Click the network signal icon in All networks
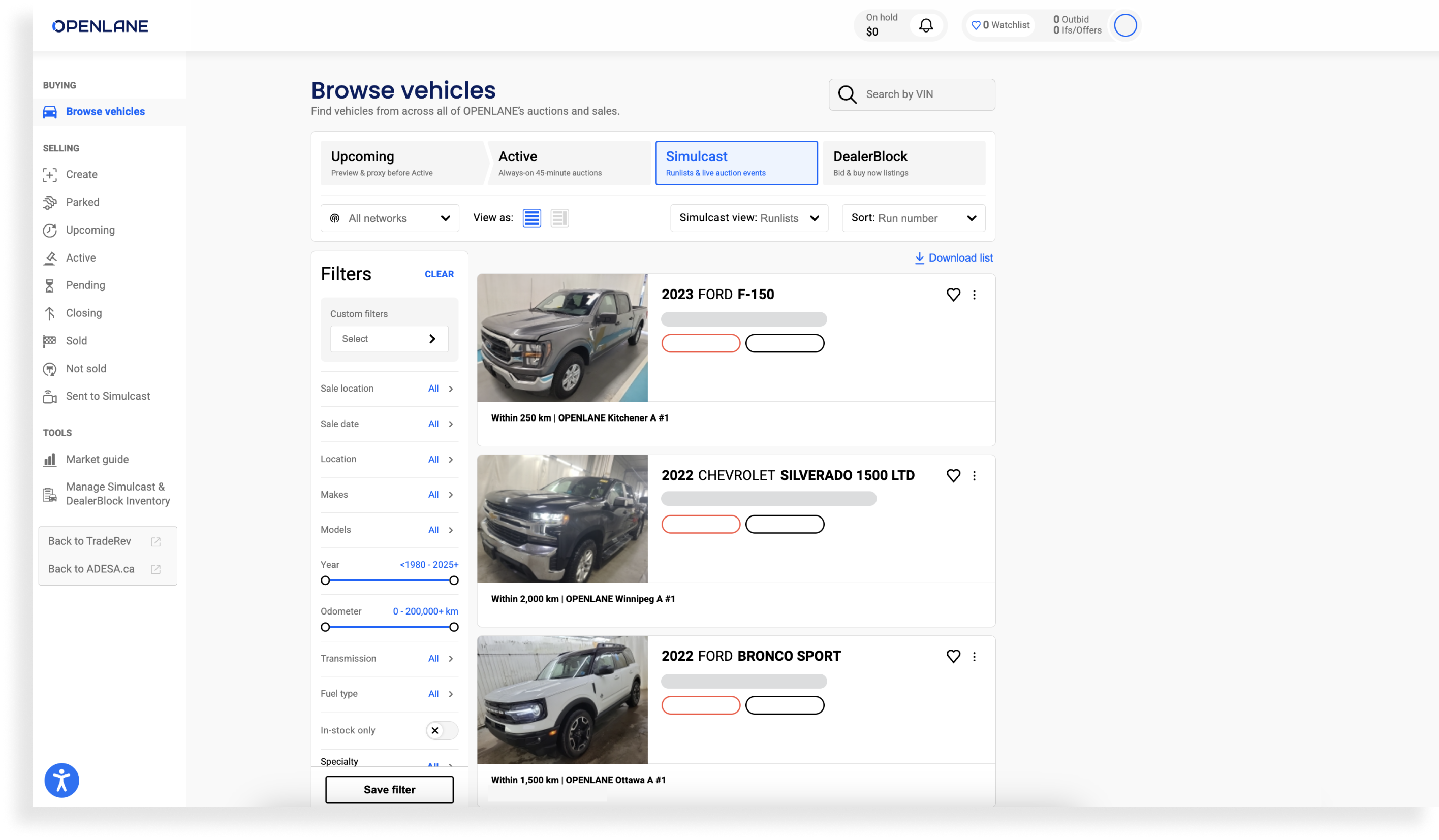Image resolution: width=1439 pixels, height=840 pixels. coord(335,218)
